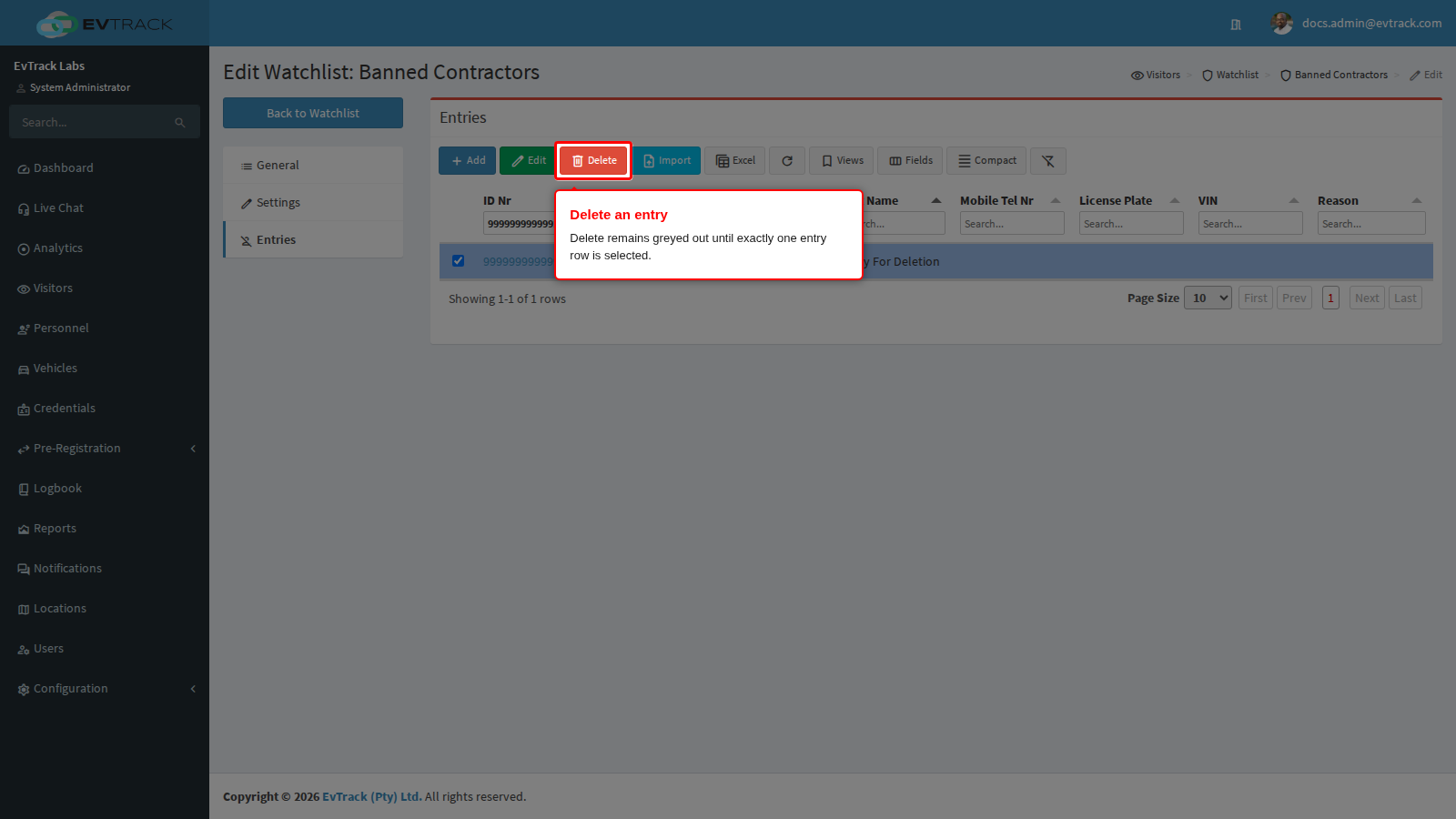This screenshot has height=819, width=1456.
Task: Open the Page Size dropdown
Action: (1208, 298)
